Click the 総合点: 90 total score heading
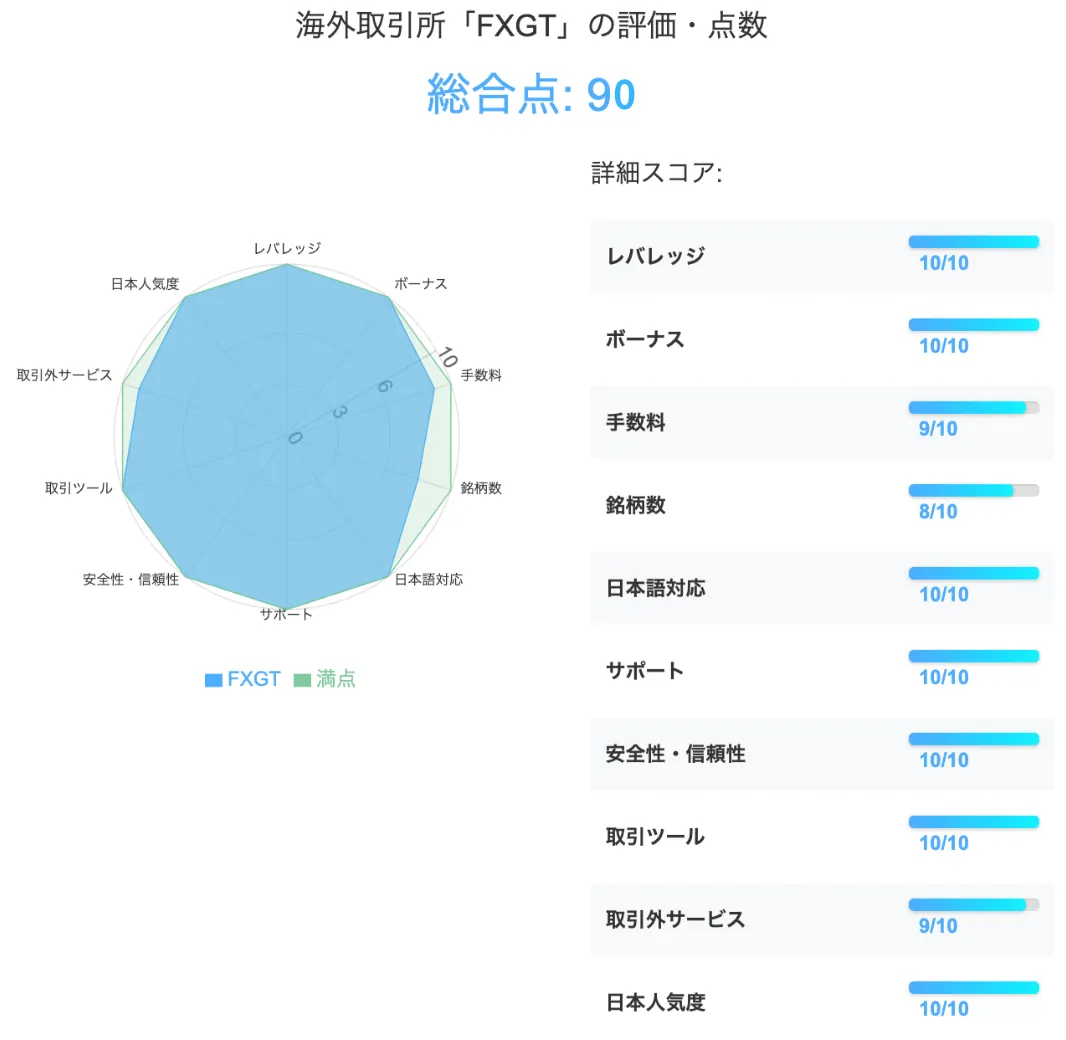This screenshot has height=1040, width=1066. click(x=531, y=95)
